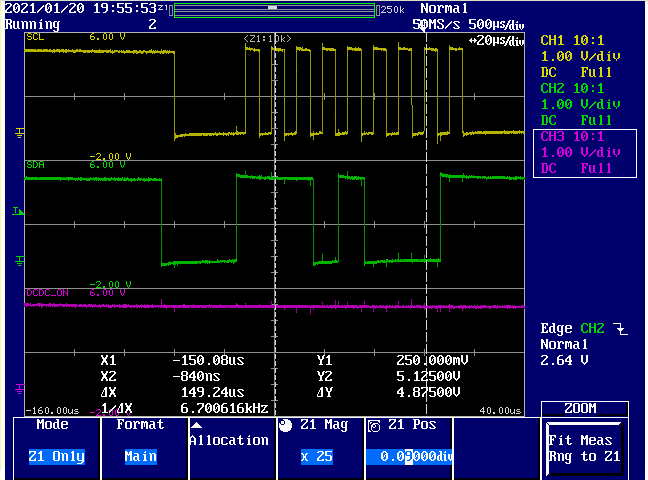The image size is (648, 480).
Task: Click the date and time stamp
Action: click(x=81, y=8)
